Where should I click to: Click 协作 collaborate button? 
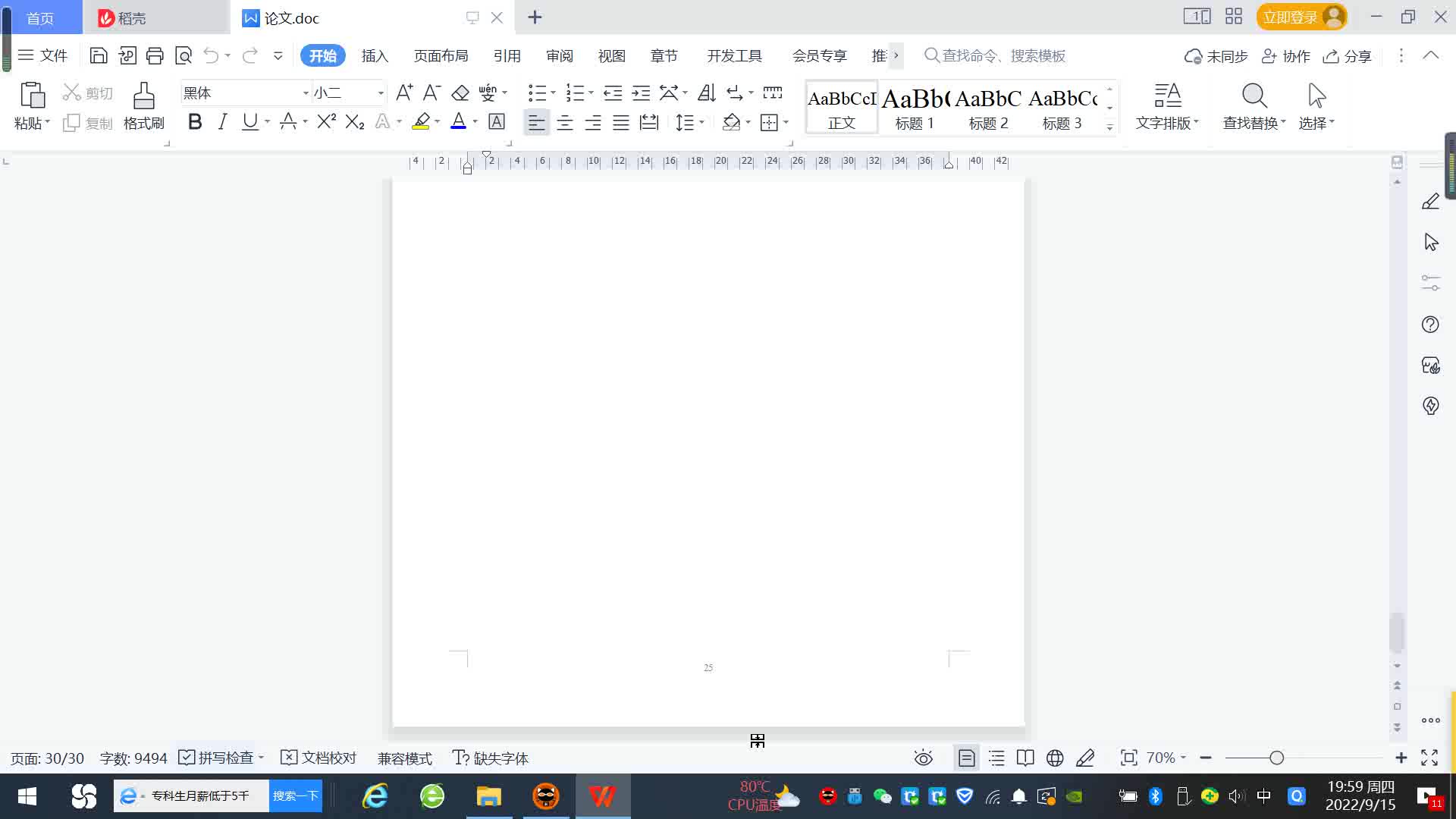pyautogui.click(x=1285, y=56)
